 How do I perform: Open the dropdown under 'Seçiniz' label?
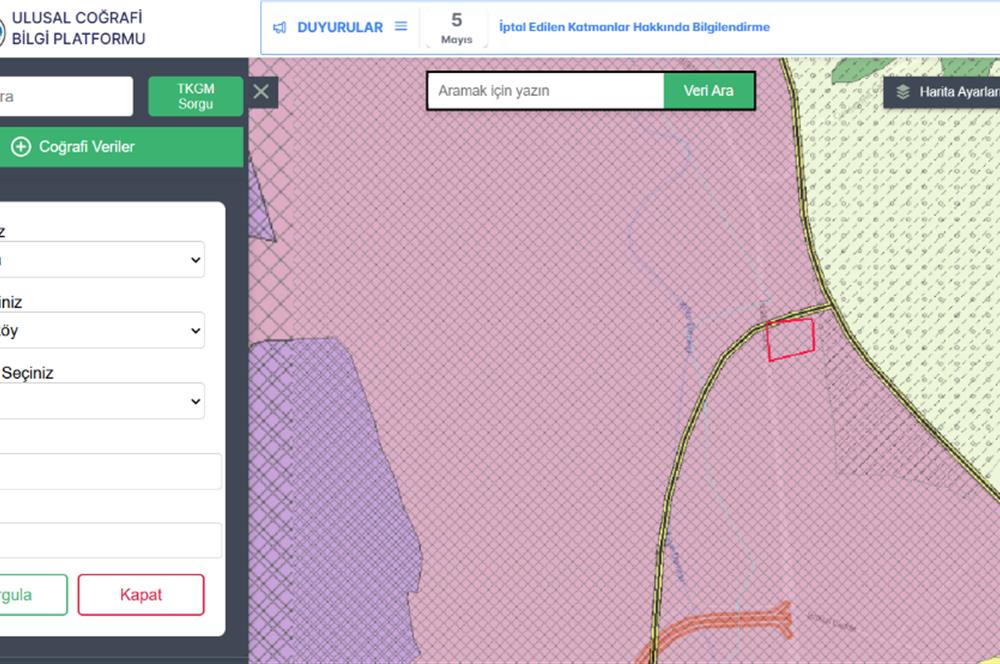pyautogui.click(x=102, y=401)
